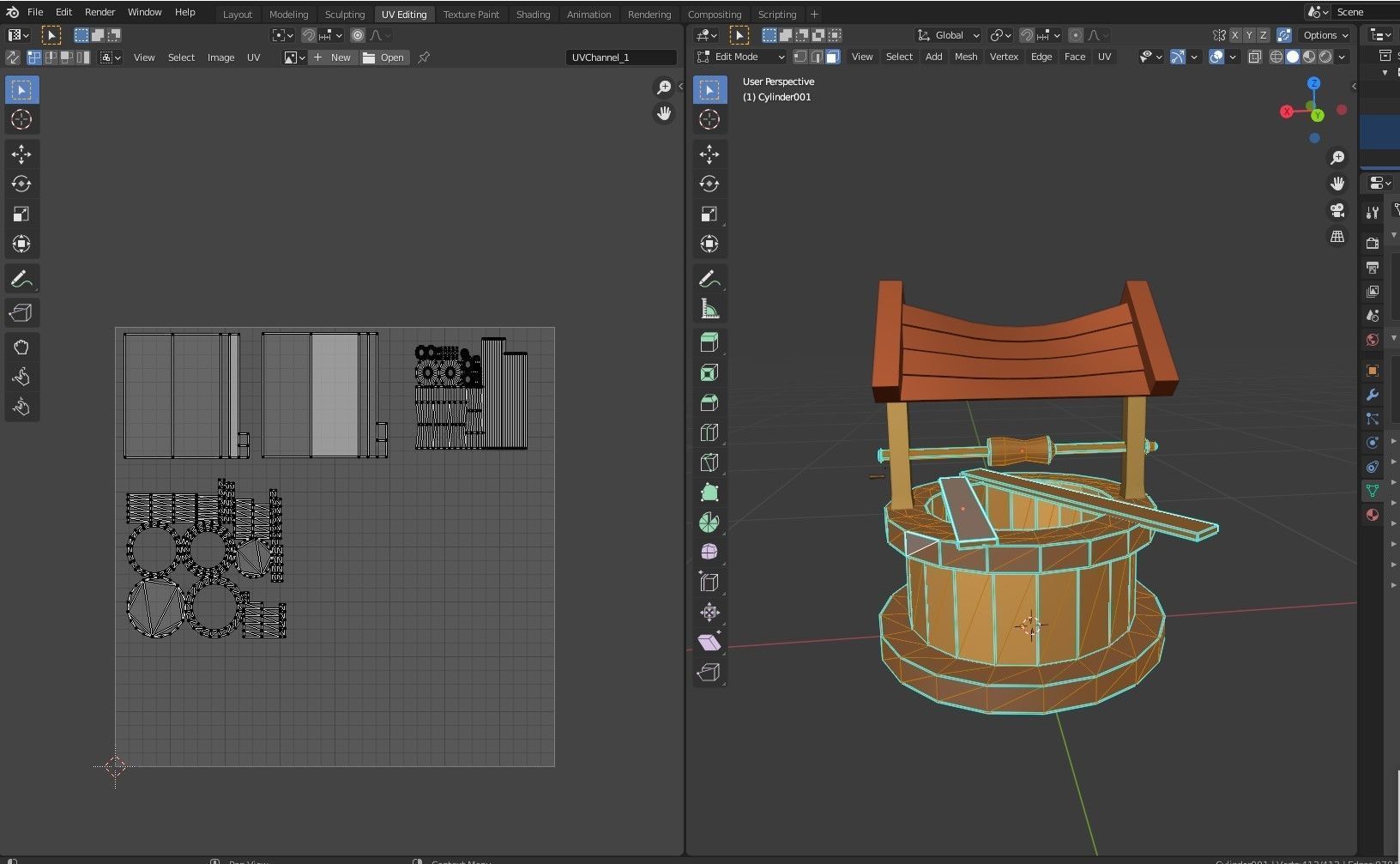Select Spin tool in 3D viewport
Screen dimensions: 1400x864
pyautogui.click(x=709, y=522)
